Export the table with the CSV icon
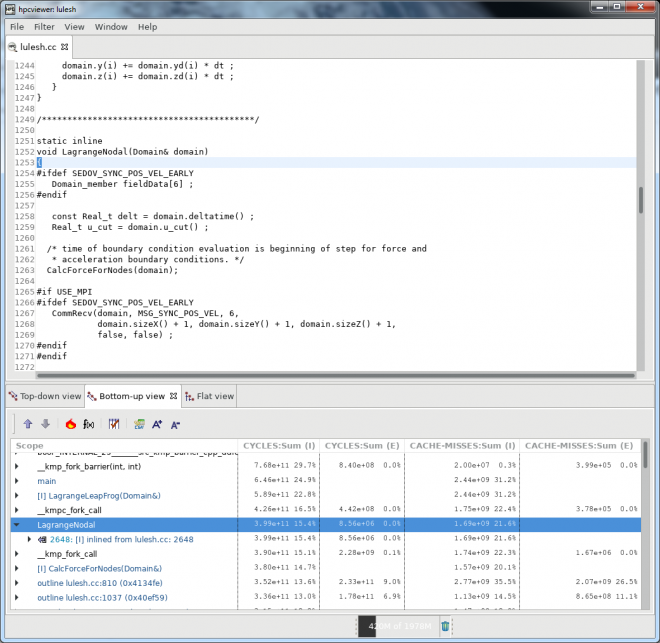Screen dimensions: 660x643 pos(139,424)
